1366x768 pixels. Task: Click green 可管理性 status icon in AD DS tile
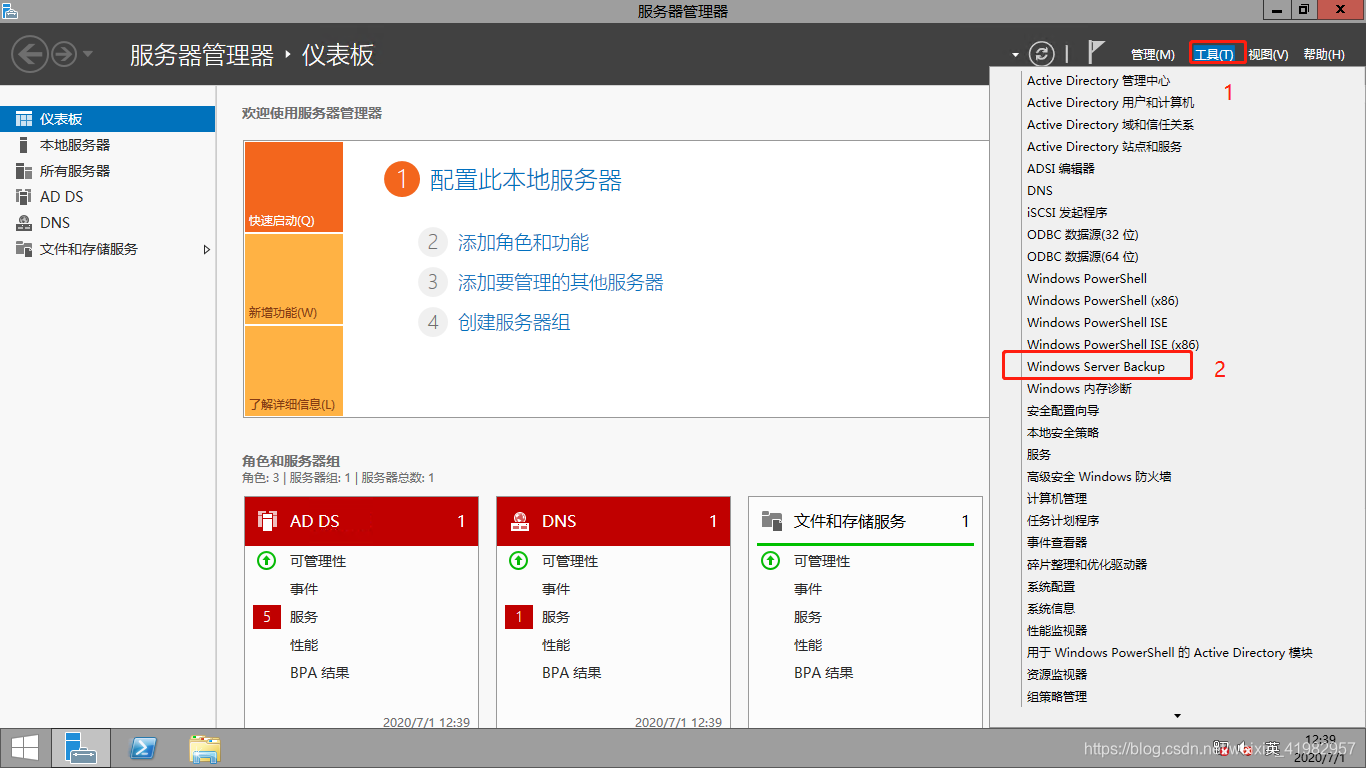point(267,561)
